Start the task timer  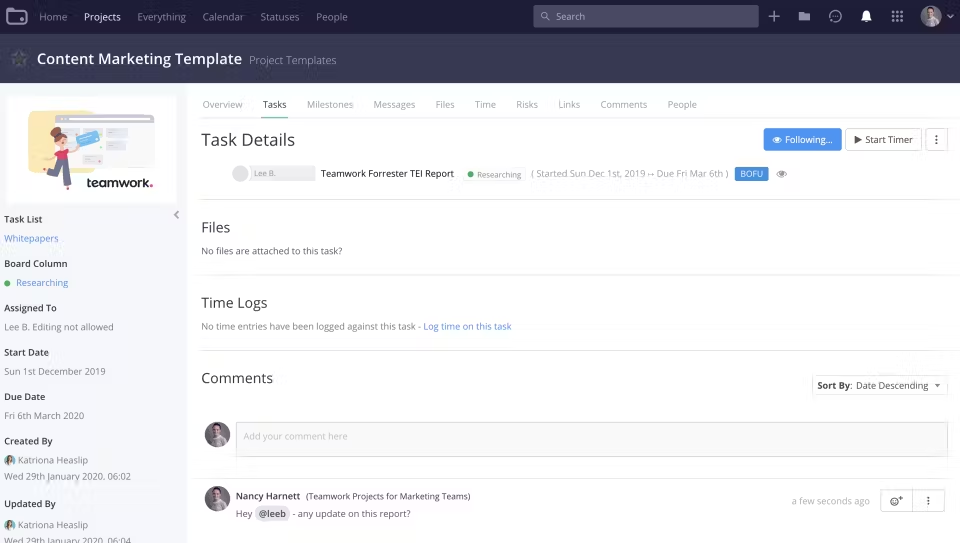coord(882,140)
